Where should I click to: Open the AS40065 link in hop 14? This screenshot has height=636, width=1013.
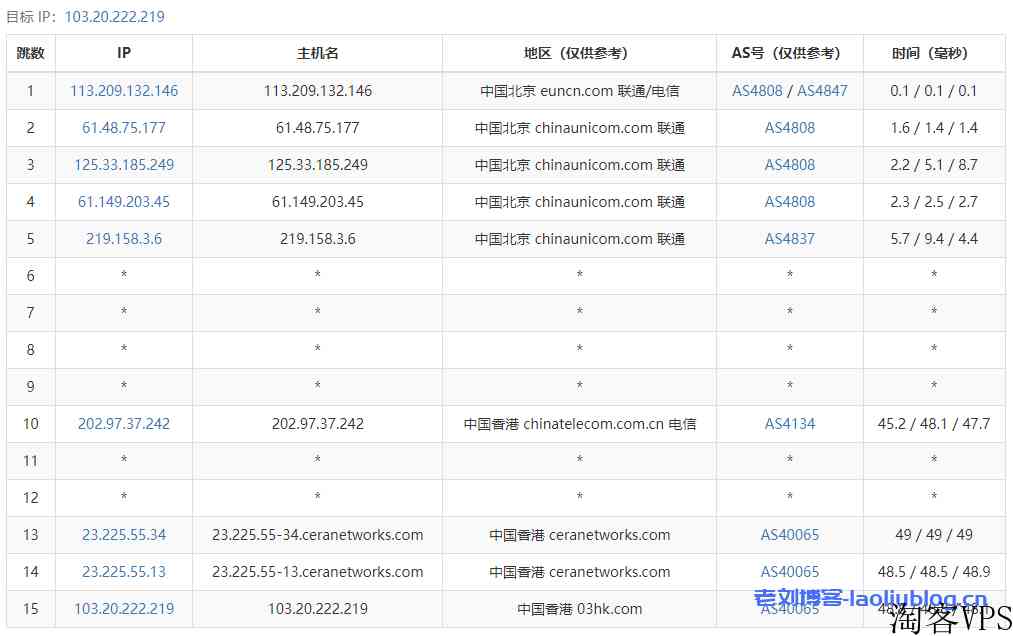790,572
